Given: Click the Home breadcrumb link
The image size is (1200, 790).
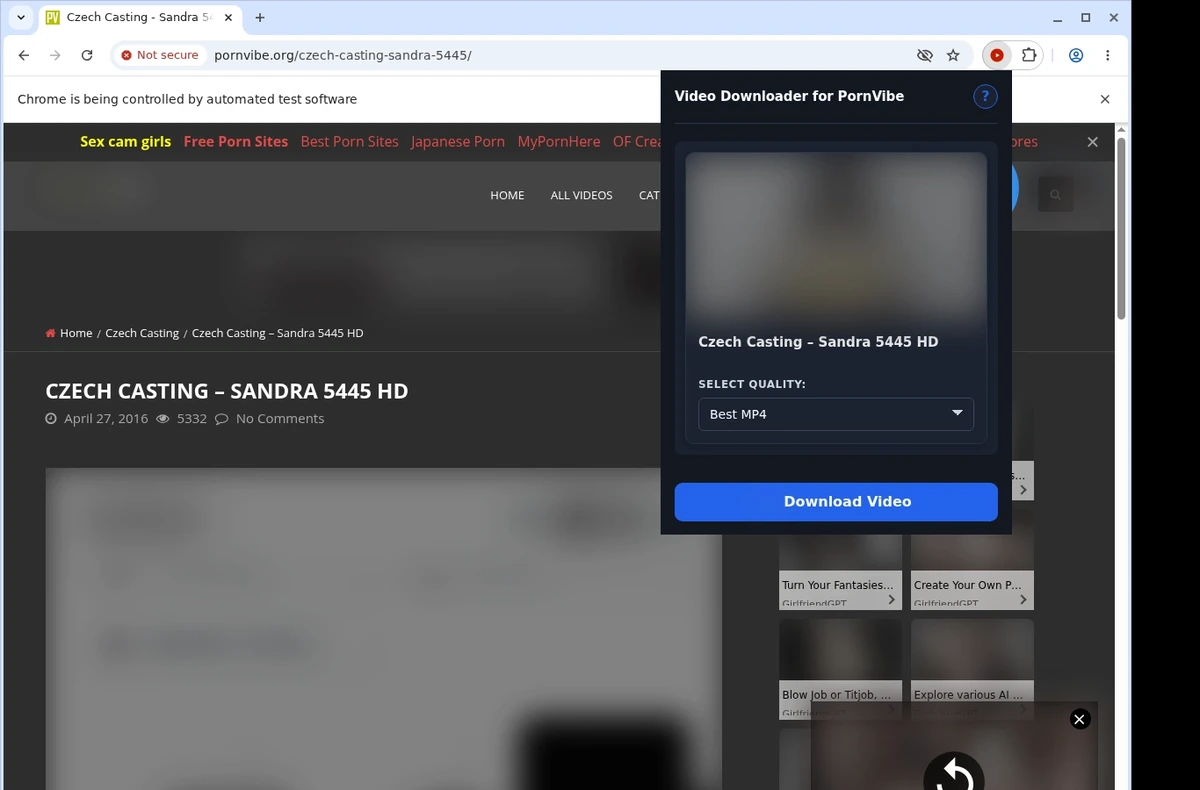Looking at the screenshot, I should point(76,333).
